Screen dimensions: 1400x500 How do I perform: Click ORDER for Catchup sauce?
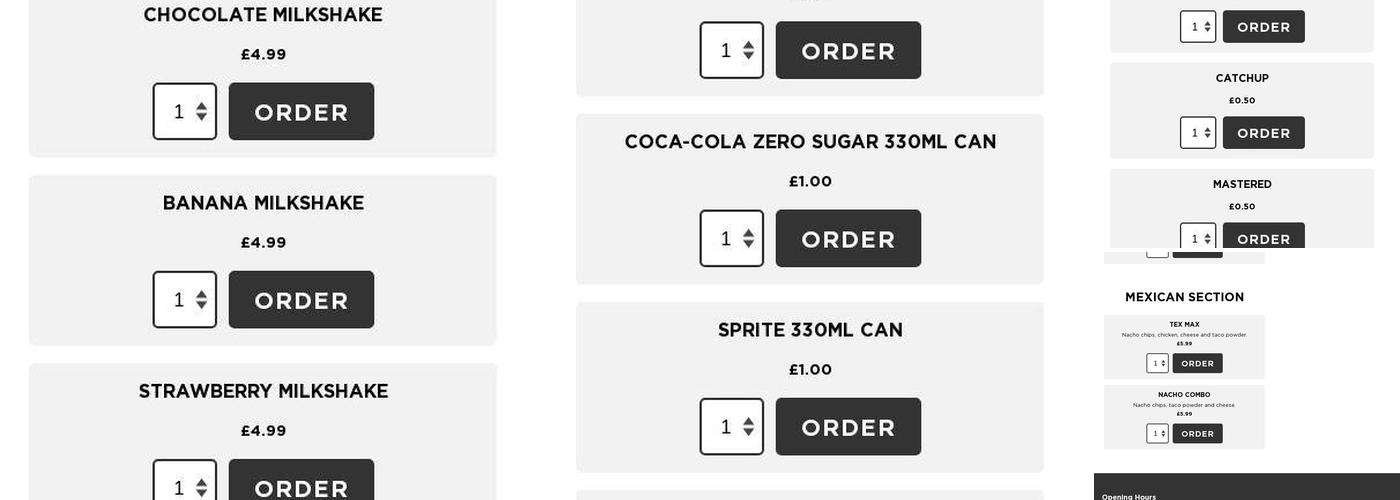click(1263, 133)
